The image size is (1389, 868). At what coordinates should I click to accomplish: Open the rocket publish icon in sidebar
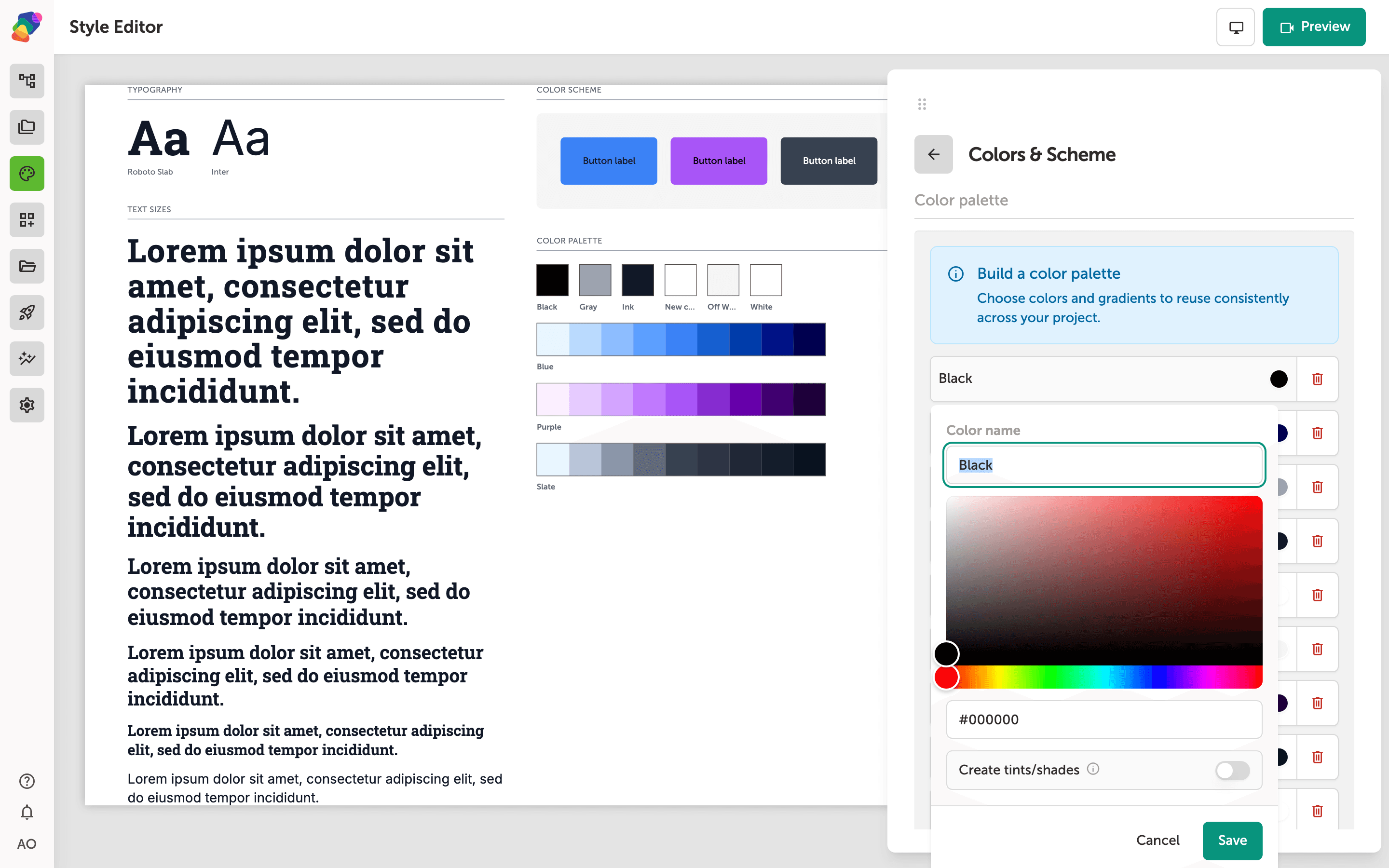(27, 312)
